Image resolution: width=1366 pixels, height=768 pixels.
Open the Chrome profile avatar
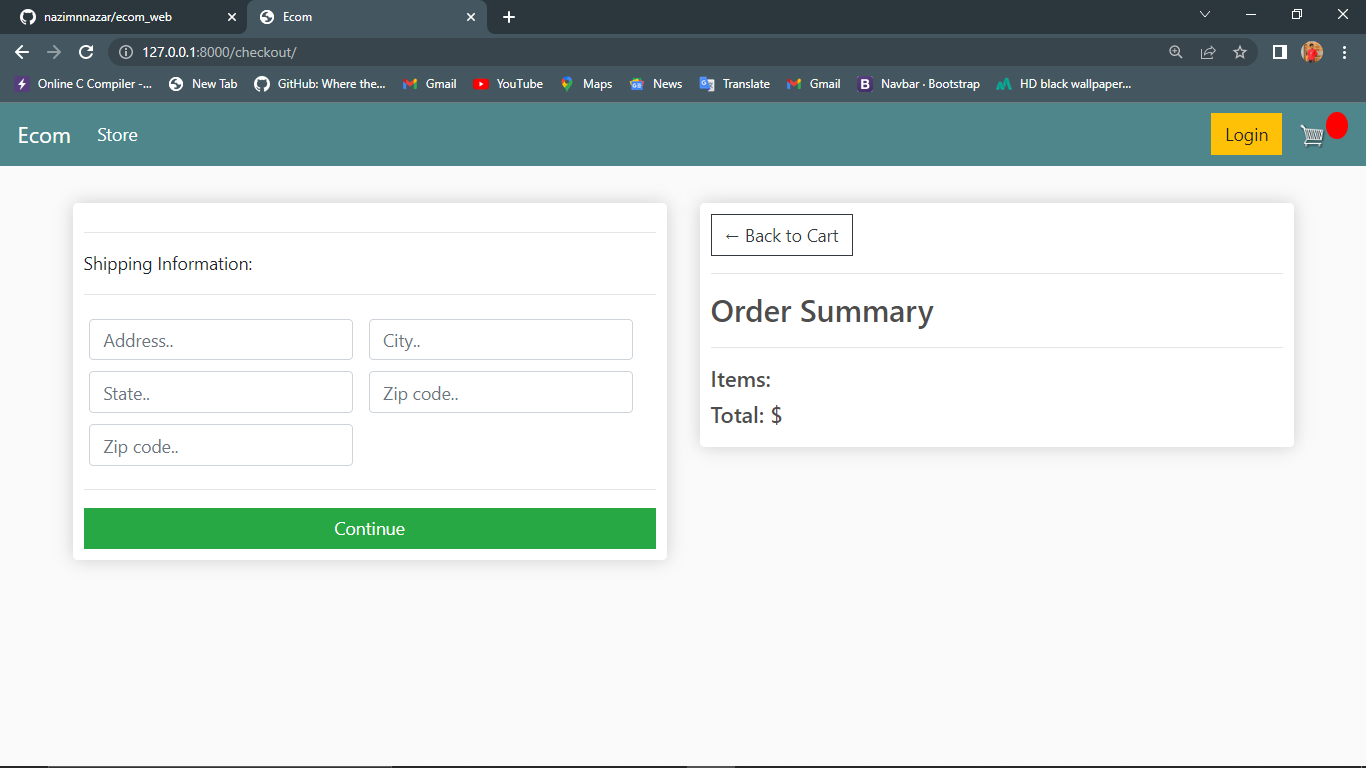(1312, 52)
